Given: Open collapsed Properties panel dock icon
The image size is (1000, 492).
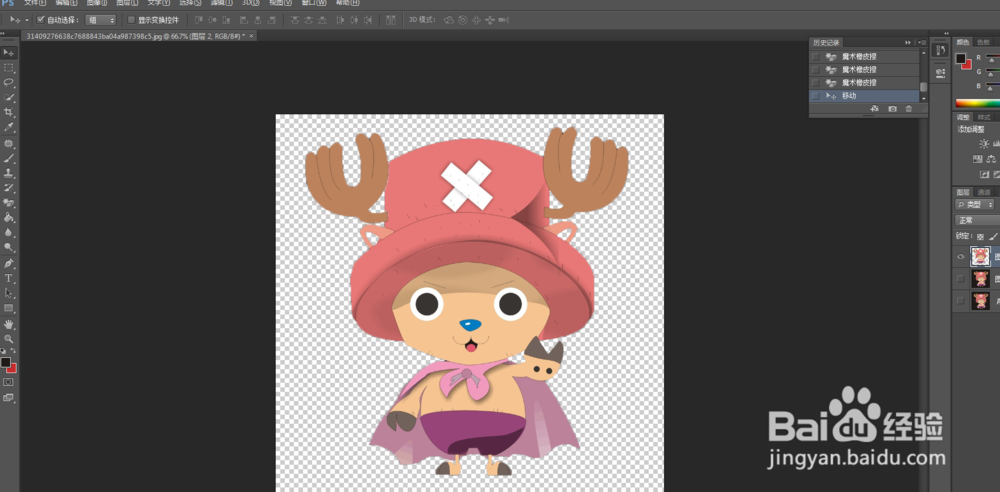Looking at the screenshot, I should [x=940, y=73].
